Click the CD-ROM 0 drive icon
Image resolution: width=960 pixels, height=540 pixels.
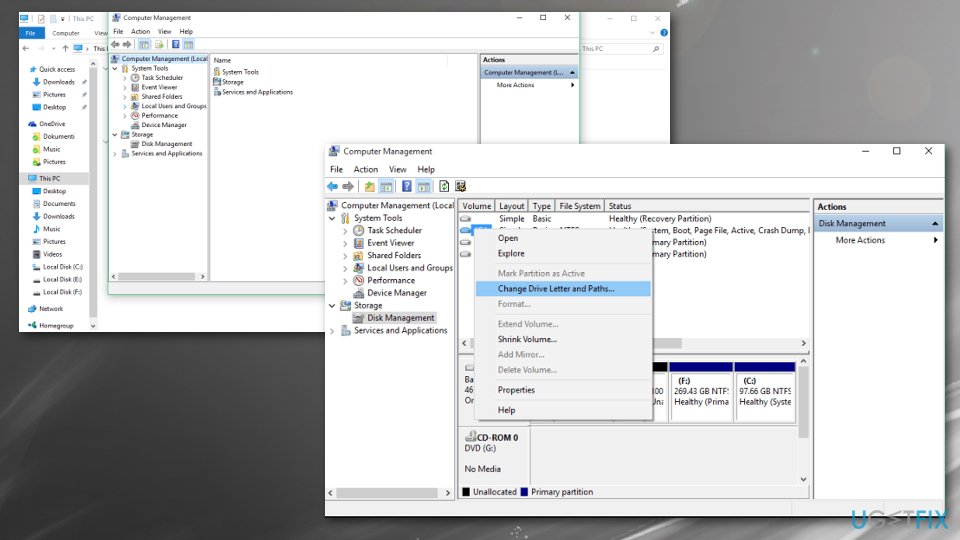[x=471, y=437]
